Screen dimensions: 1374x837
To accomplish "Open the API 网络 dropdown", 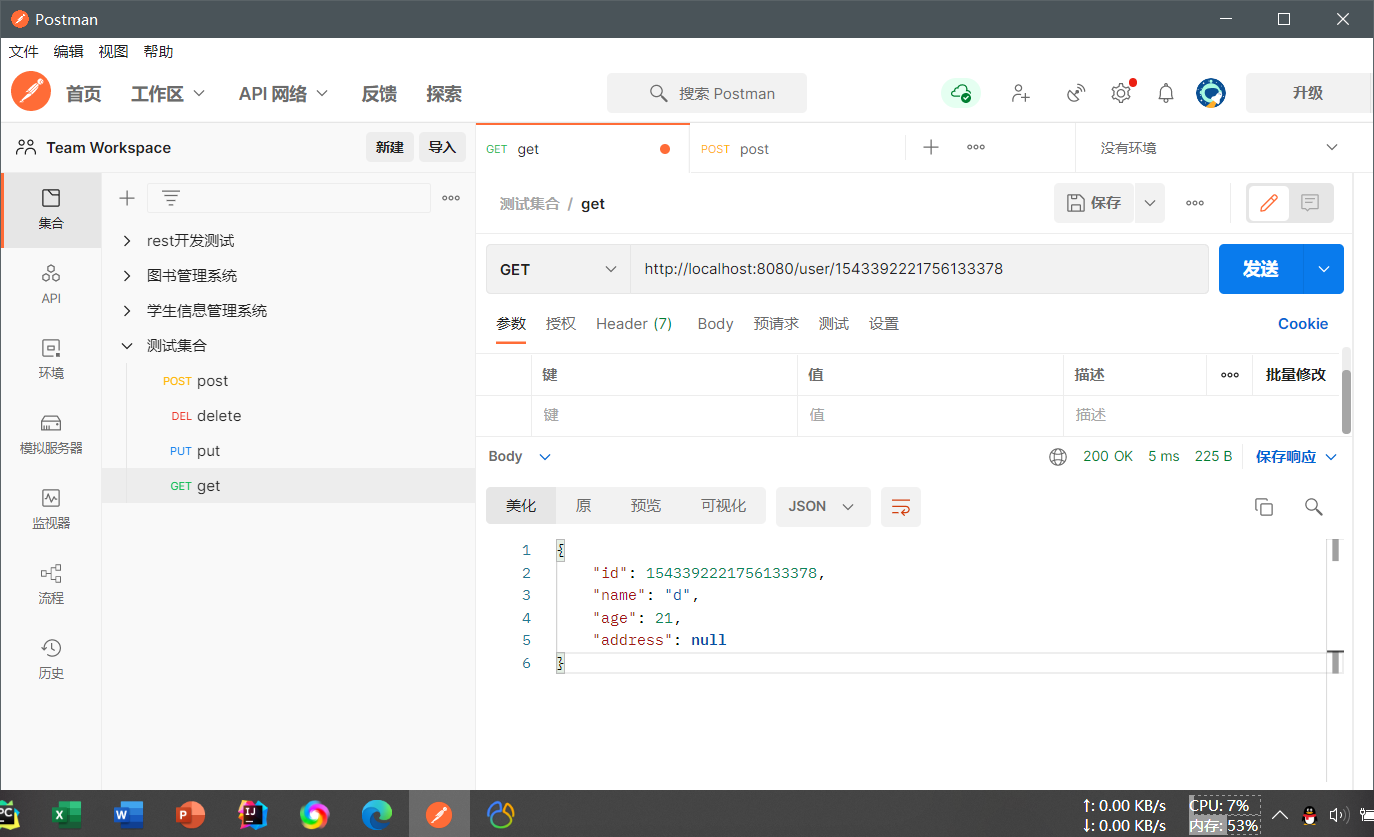I will 283,94.
